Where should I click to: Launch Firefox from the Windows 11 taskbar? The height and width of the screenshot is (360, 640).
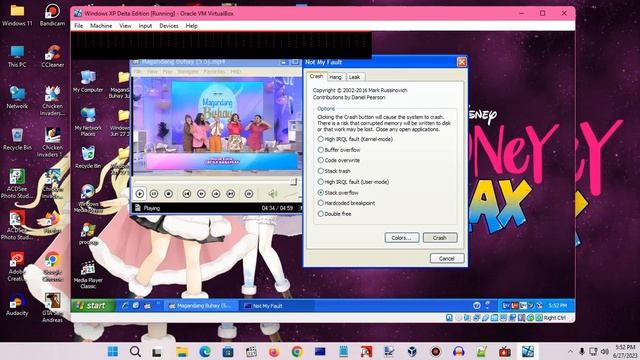274,351
